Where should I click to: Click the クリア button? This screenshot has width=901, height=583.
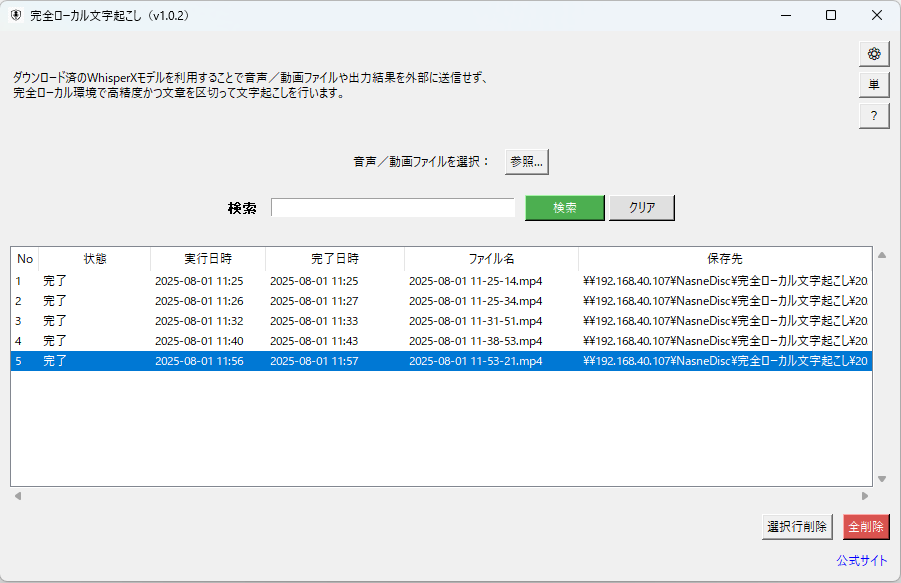coord(641,208)
